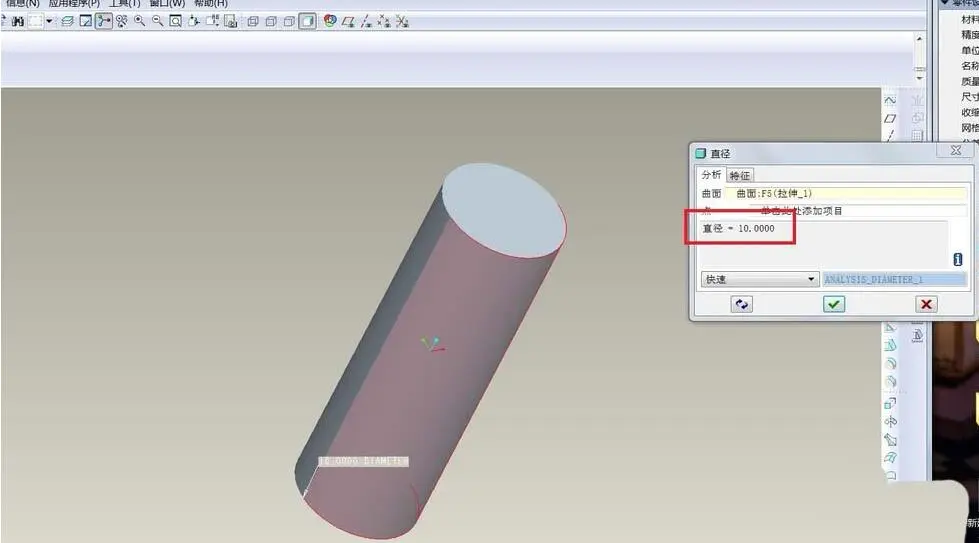Image resolution: width=979 pixels, height=543 pixels.
Task: Click the refit view icon
Action: coord(175,21)
